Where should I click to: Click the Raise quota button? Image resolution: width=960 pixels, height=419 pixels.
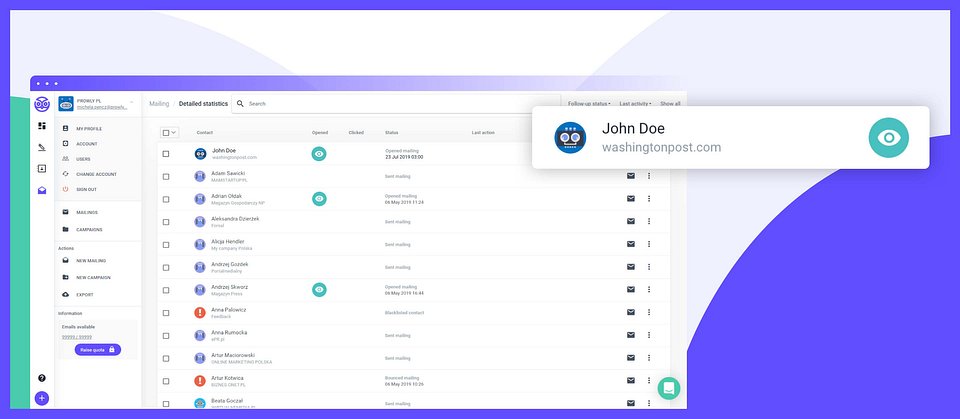click(98, 350)
